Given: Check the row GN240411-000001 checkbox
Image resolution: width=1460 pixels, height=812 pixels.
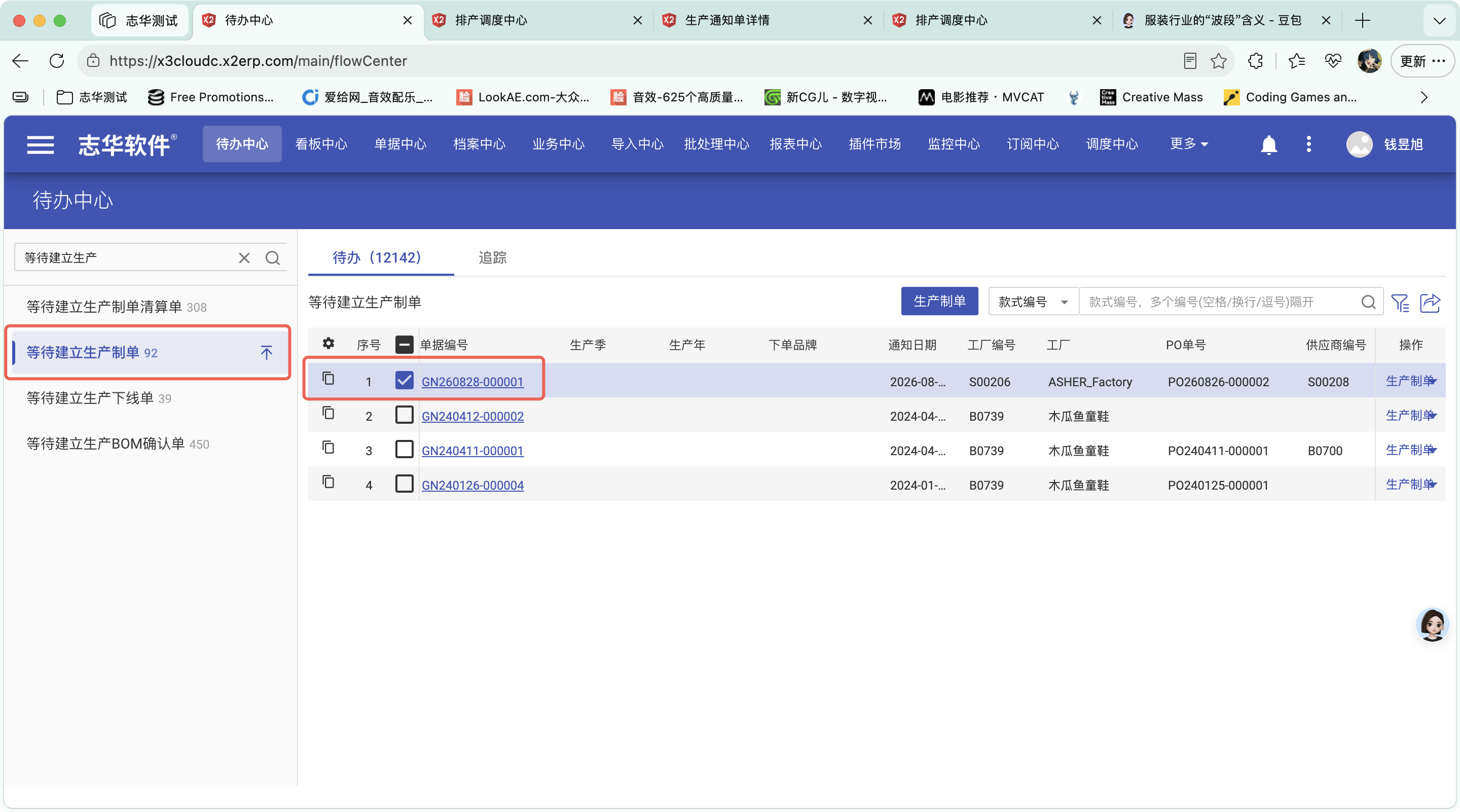Looking at the screenshot, I should click(x=404, y=449).
